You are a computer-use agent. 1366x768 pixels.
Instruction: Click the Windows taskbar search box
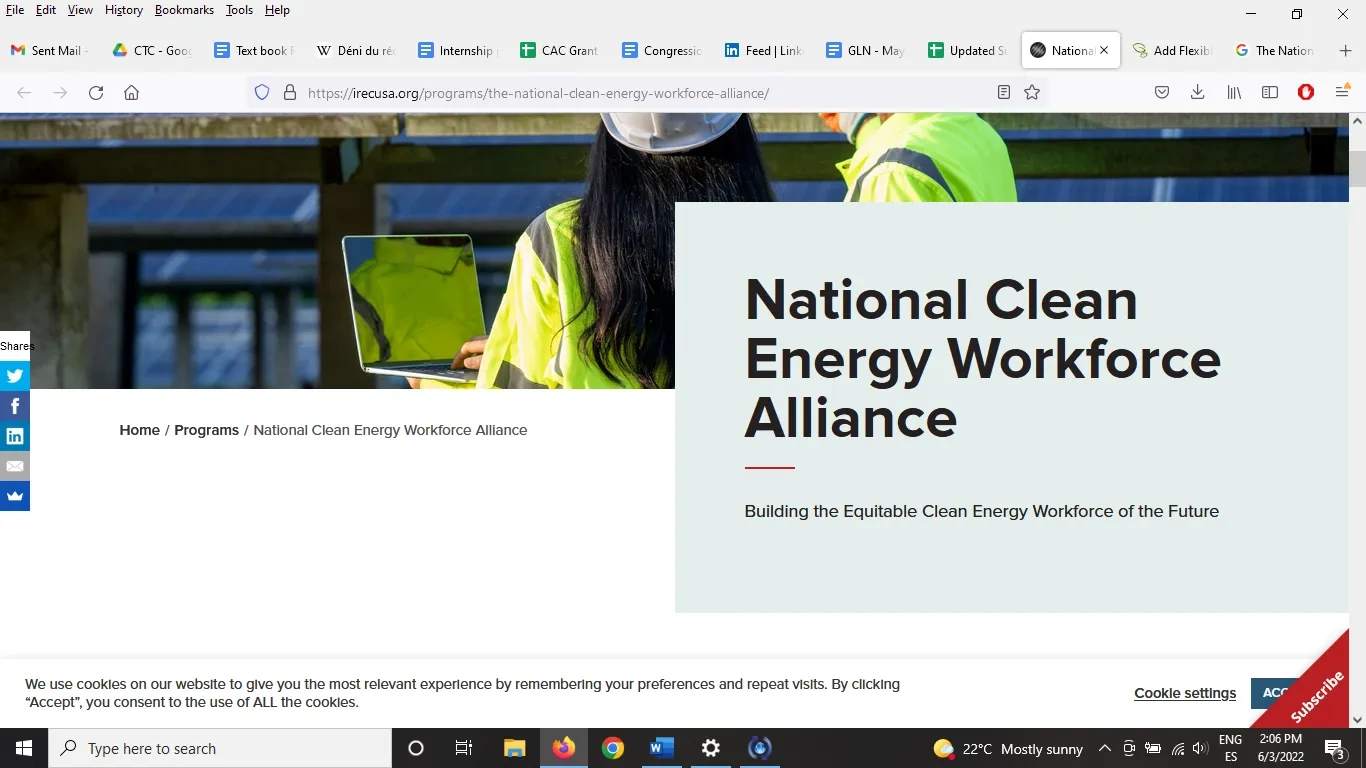(x=220, y=748)
